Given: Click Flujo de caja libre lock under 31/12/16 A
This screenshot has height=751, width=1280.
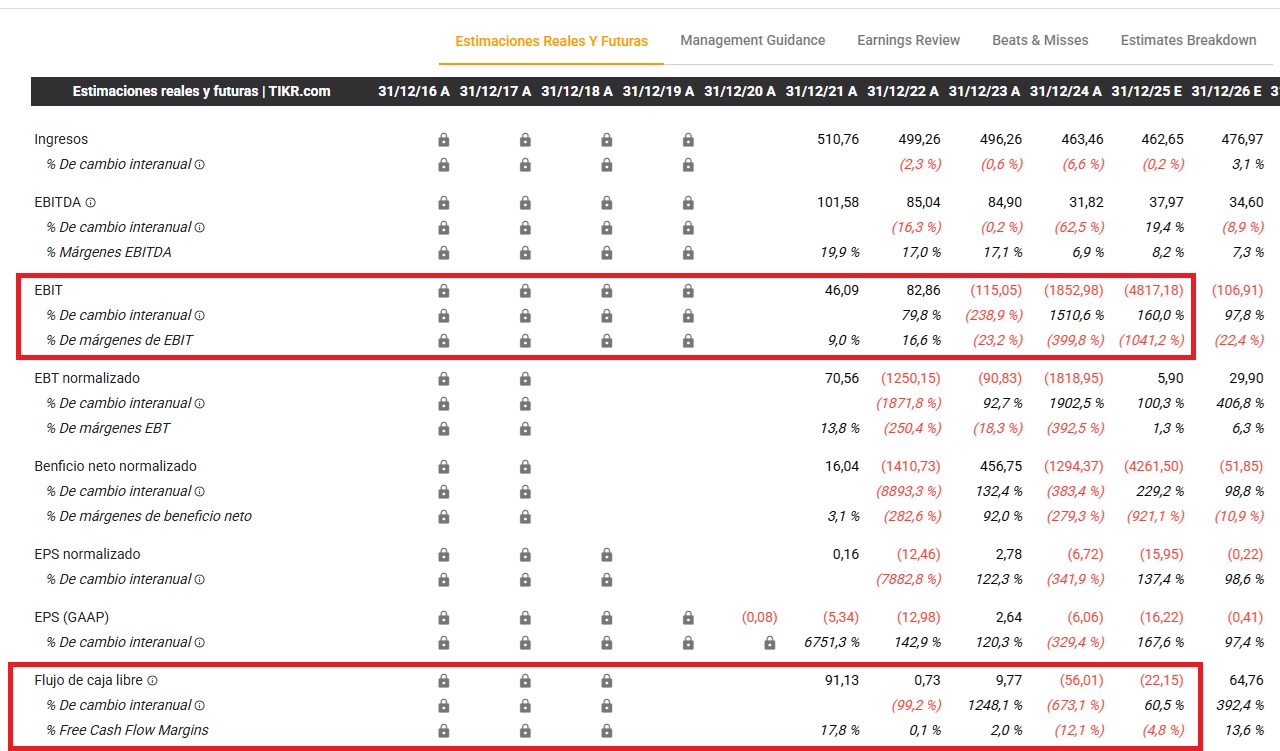Looking at the screenshot, I should (444, 681).
